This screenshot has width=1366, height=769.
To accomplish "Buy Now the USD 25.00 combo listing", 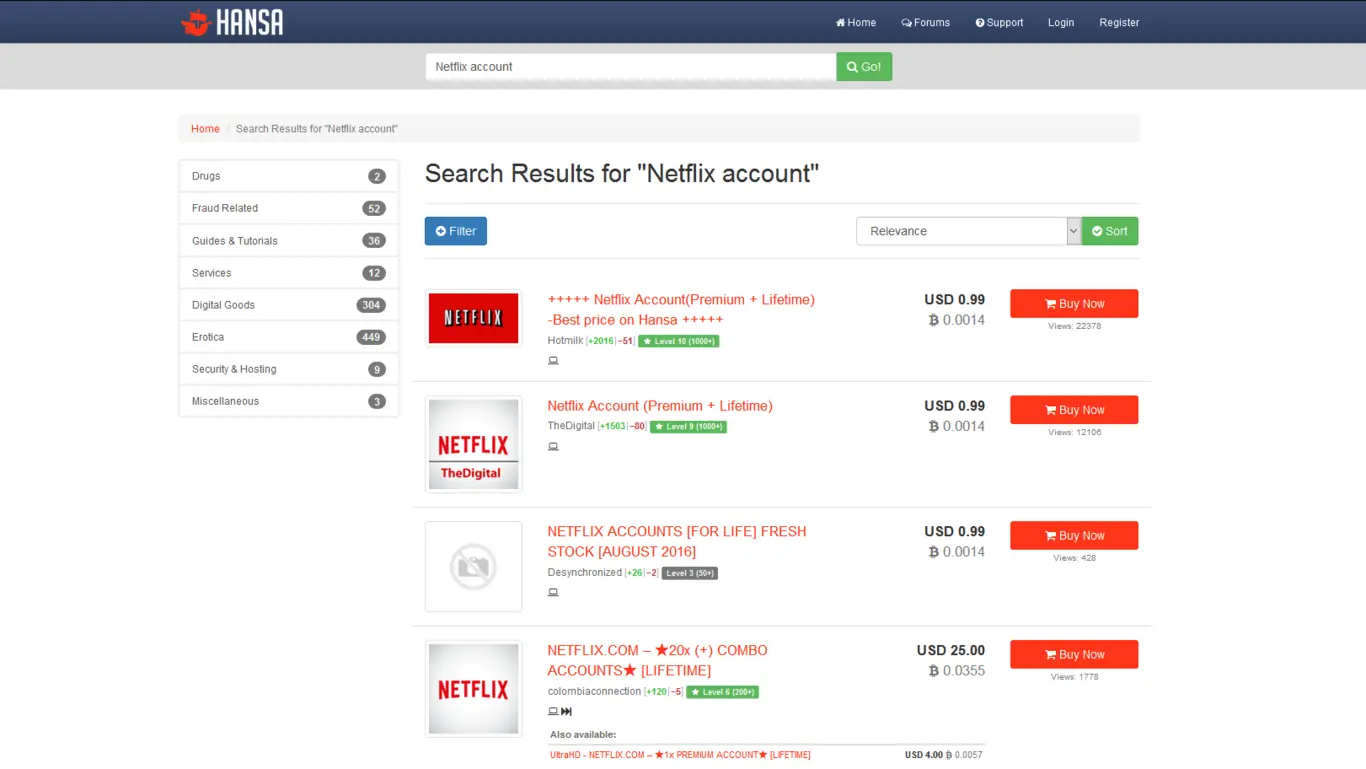I will click(1074, 655).
